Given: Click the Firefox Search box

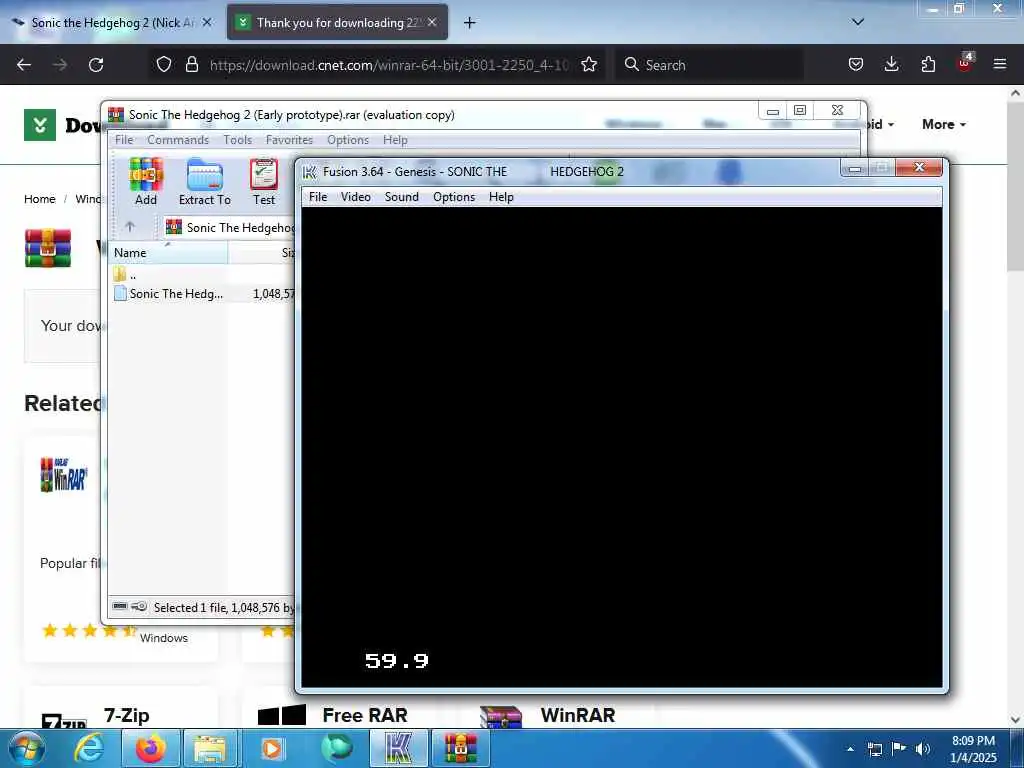Looking at the screenshot, I should 709,65.
